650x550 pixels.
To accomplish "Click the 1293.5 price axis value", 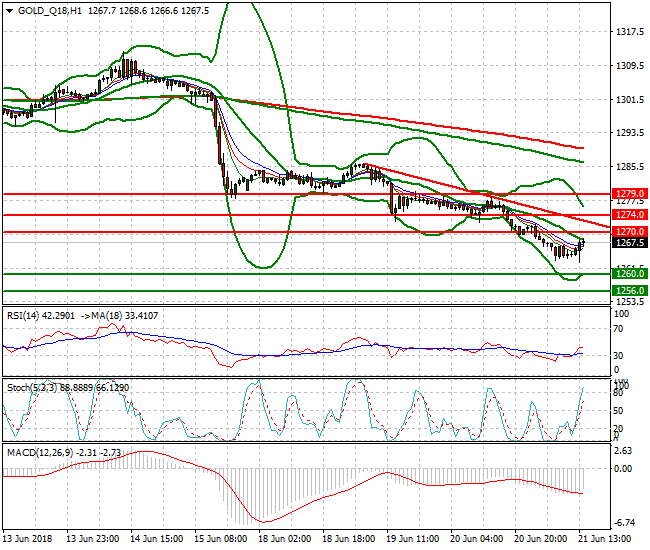I will point(630,133).
